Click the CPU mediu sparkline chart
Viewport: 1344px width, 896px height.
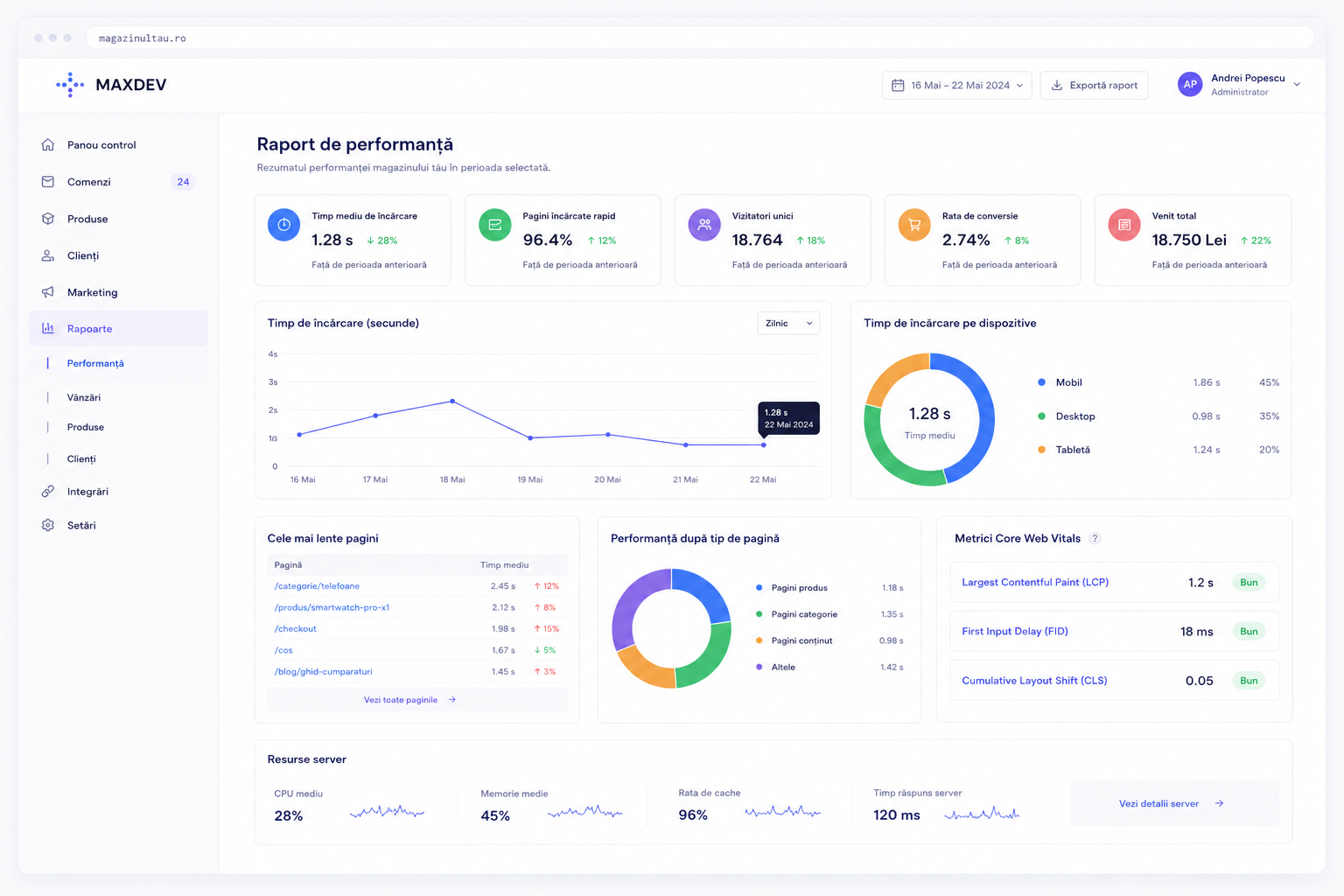[x=387, y=812]
